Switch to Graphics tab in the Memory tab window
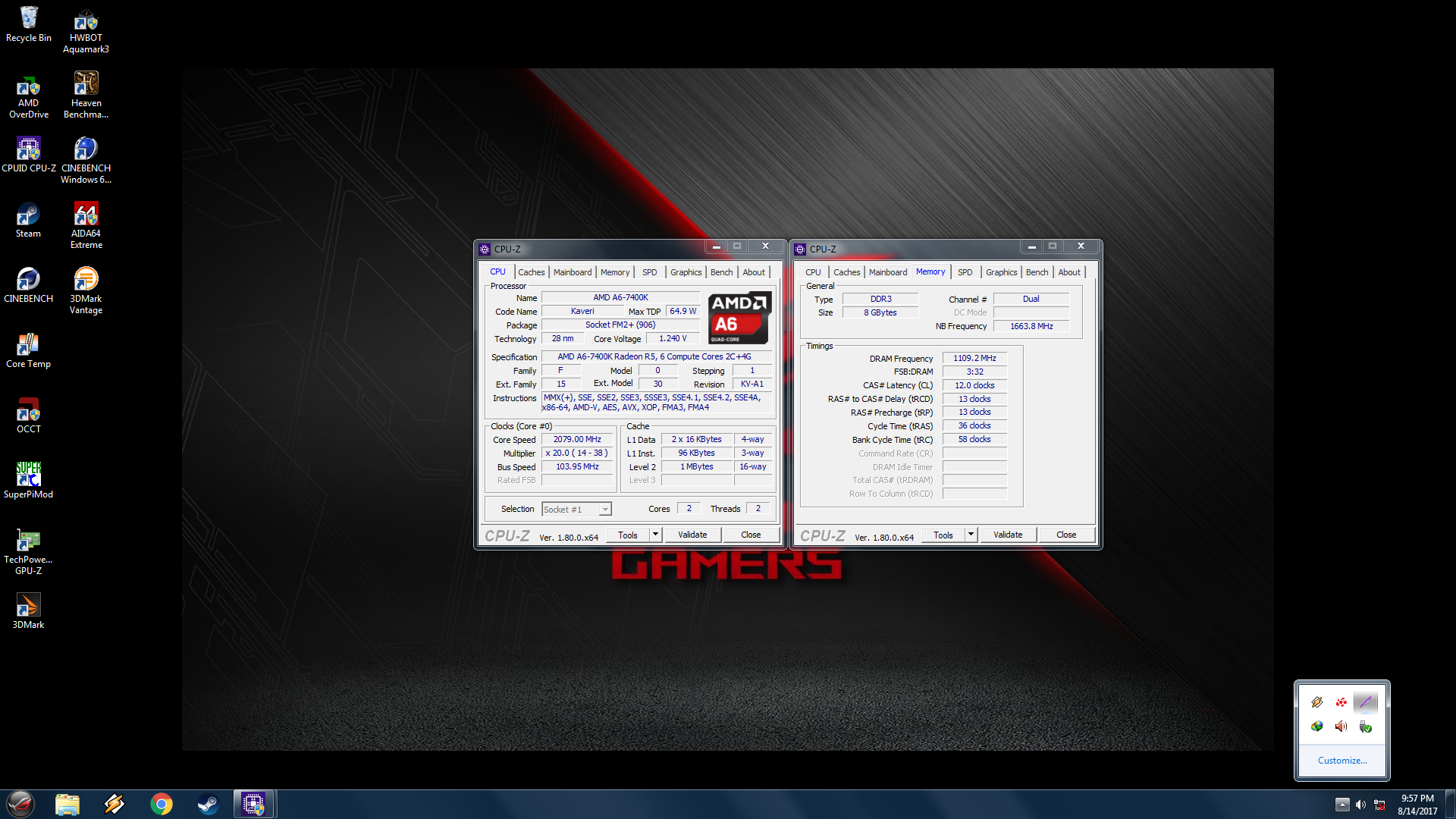This screenshot has height=819, width=1456. [1002, 272]
